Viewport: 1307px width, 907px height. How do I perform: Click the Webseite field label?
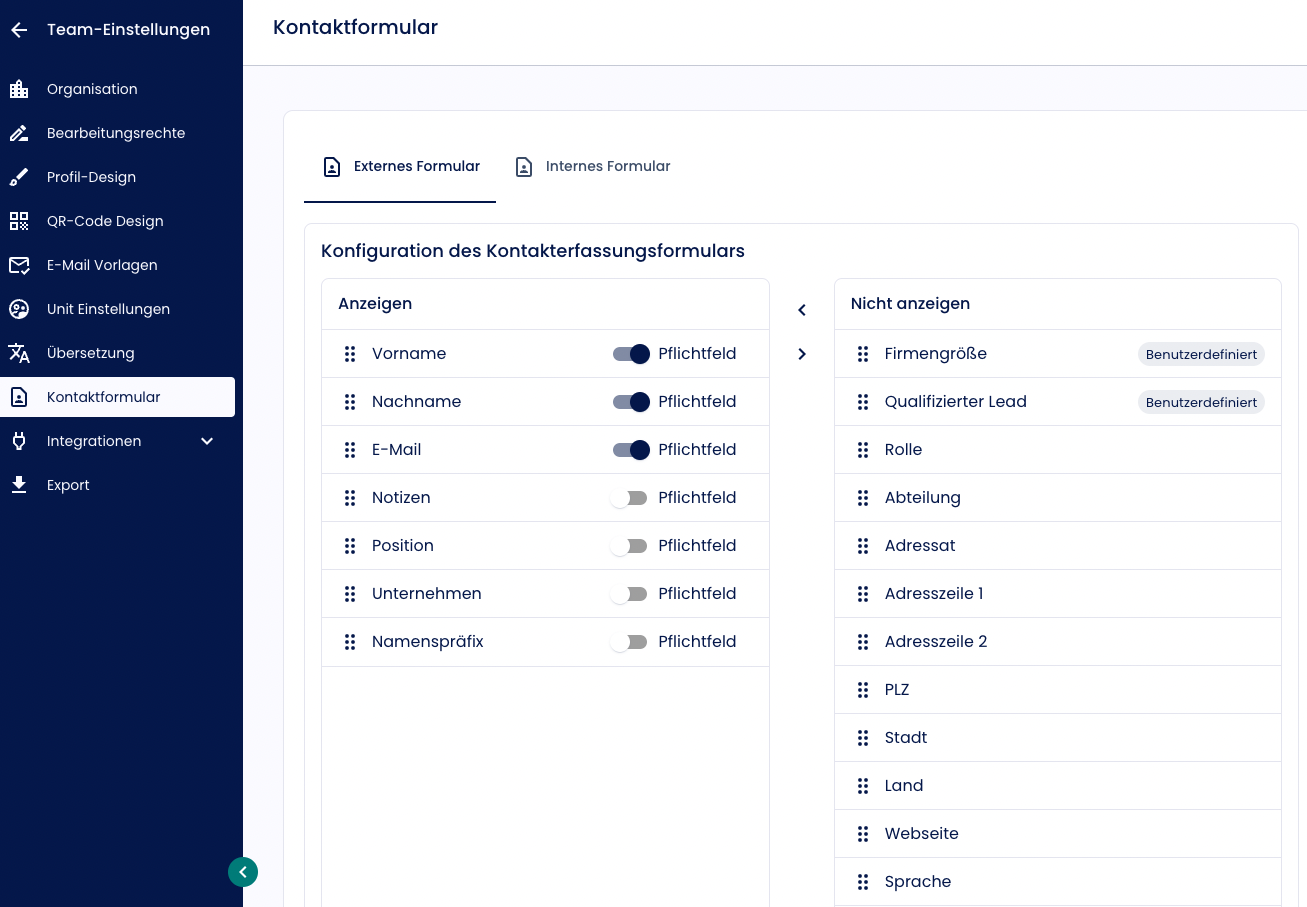(921, 834)
